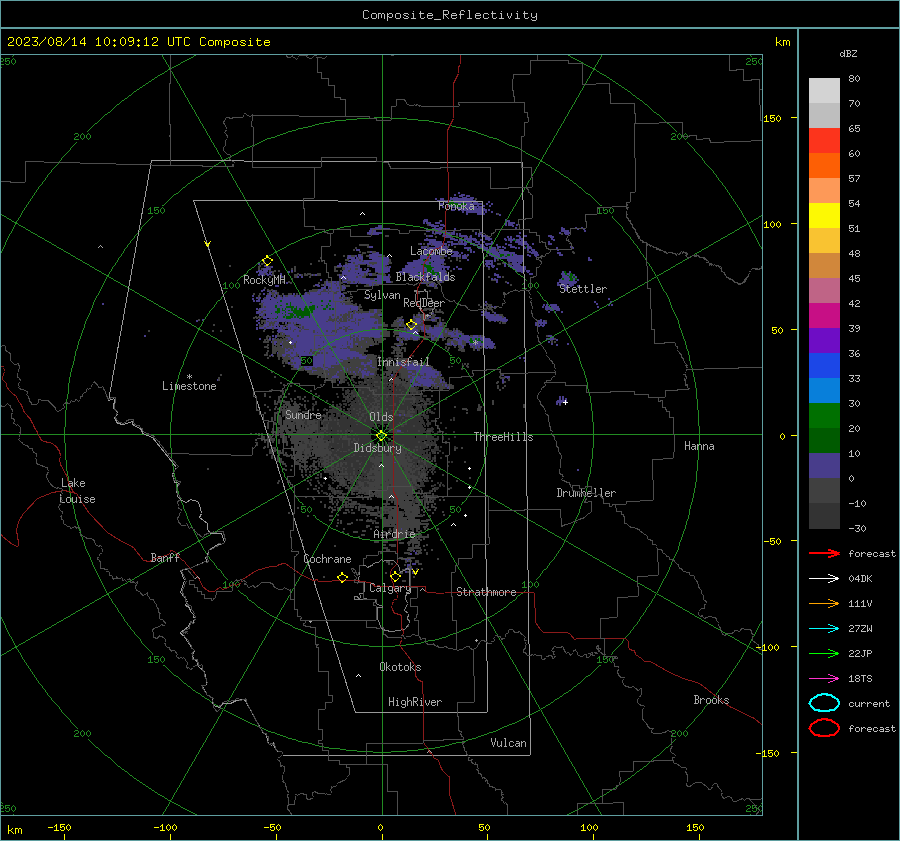Click the yellow diamond marker above Calgary

tap(395, 576)
